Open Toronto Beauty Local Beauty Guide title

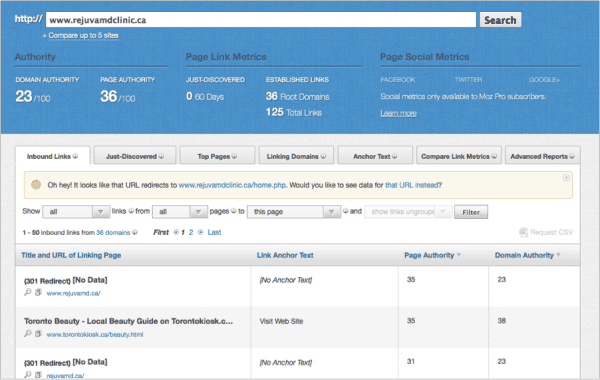[x=128, y=321]
